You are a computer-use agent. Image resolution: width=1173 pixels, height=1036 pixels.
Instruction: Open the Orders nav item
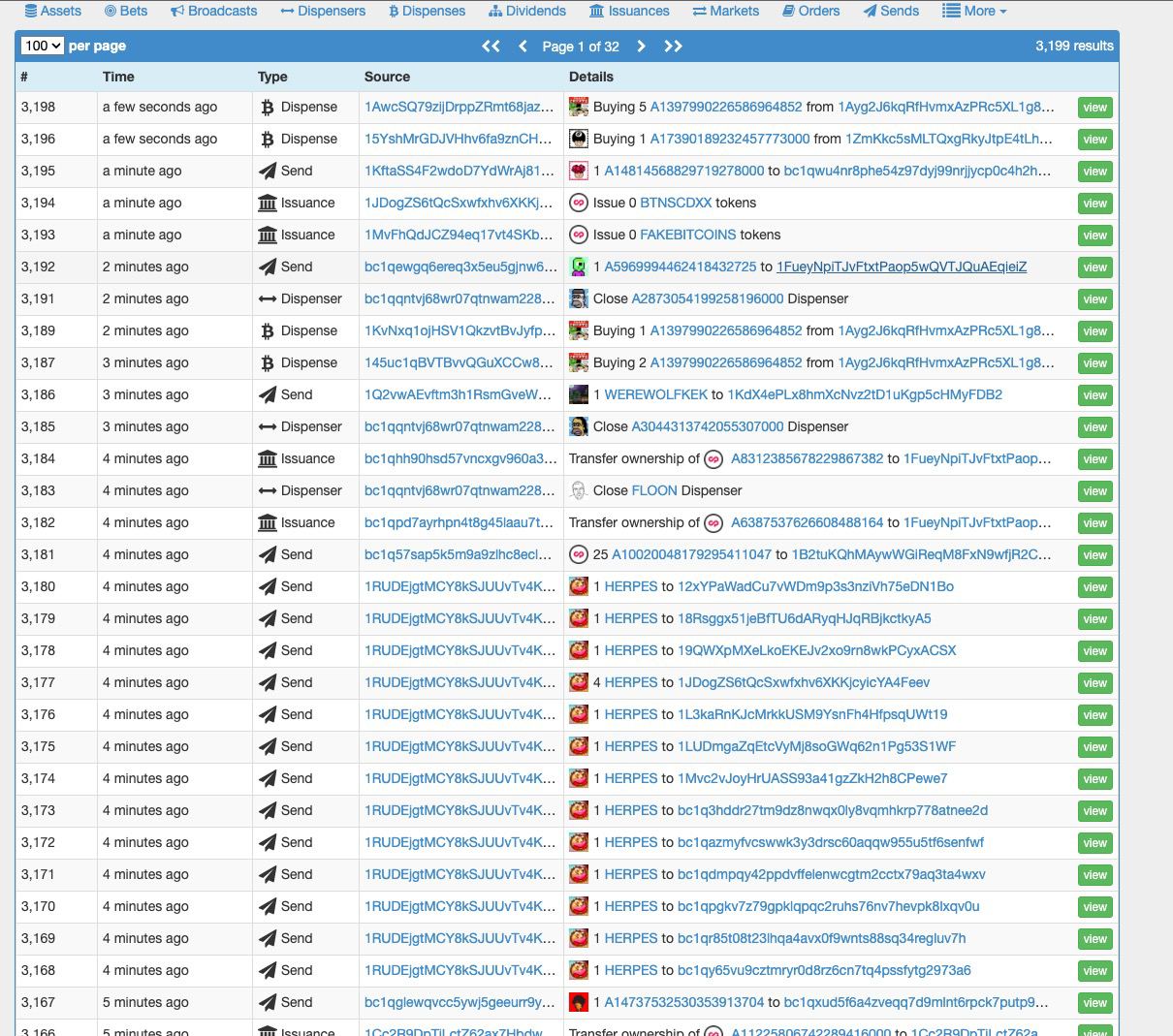[x=810, y=11]
